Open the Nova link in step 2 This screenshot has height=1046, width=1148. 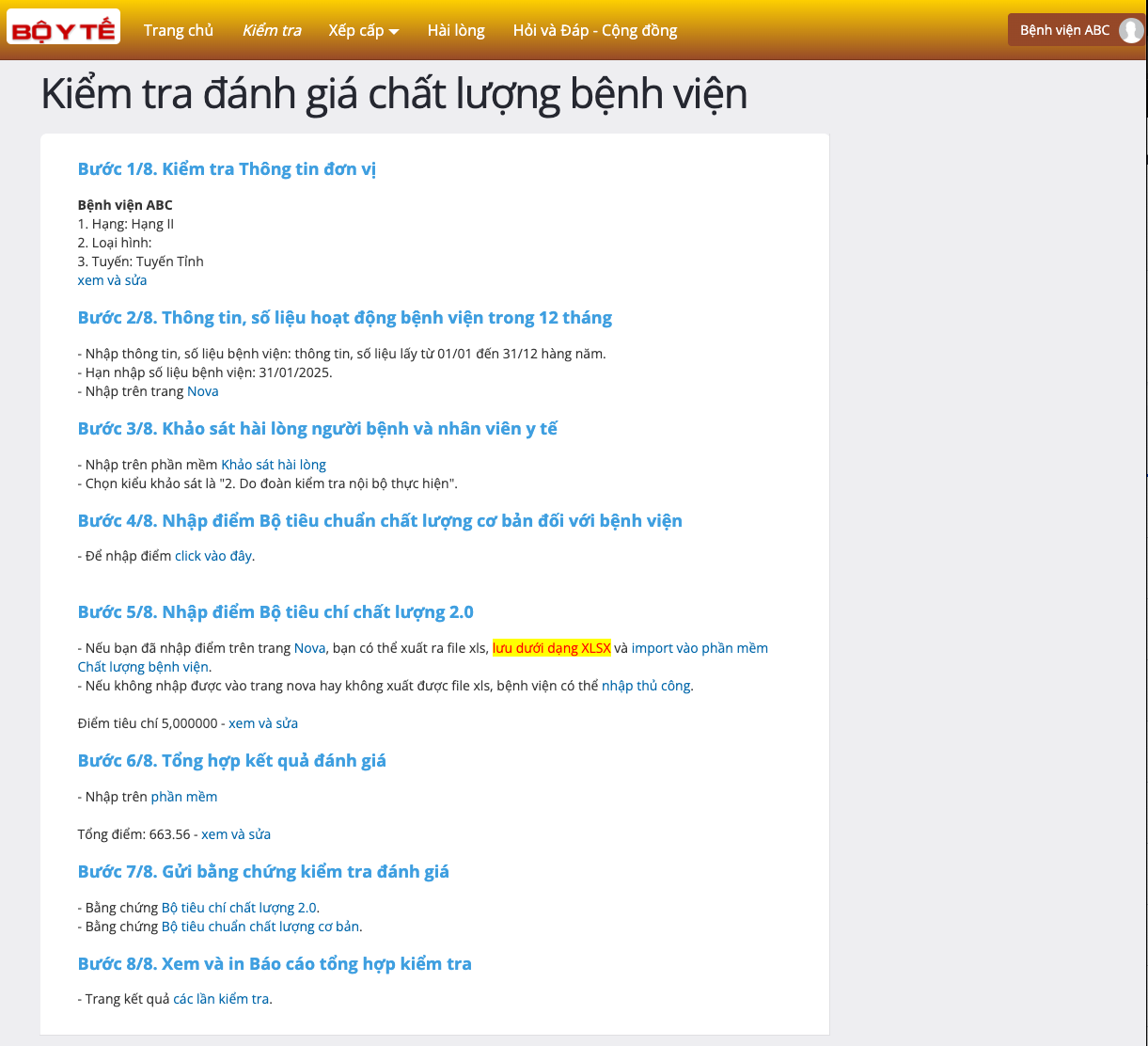[x=202, y=391]
